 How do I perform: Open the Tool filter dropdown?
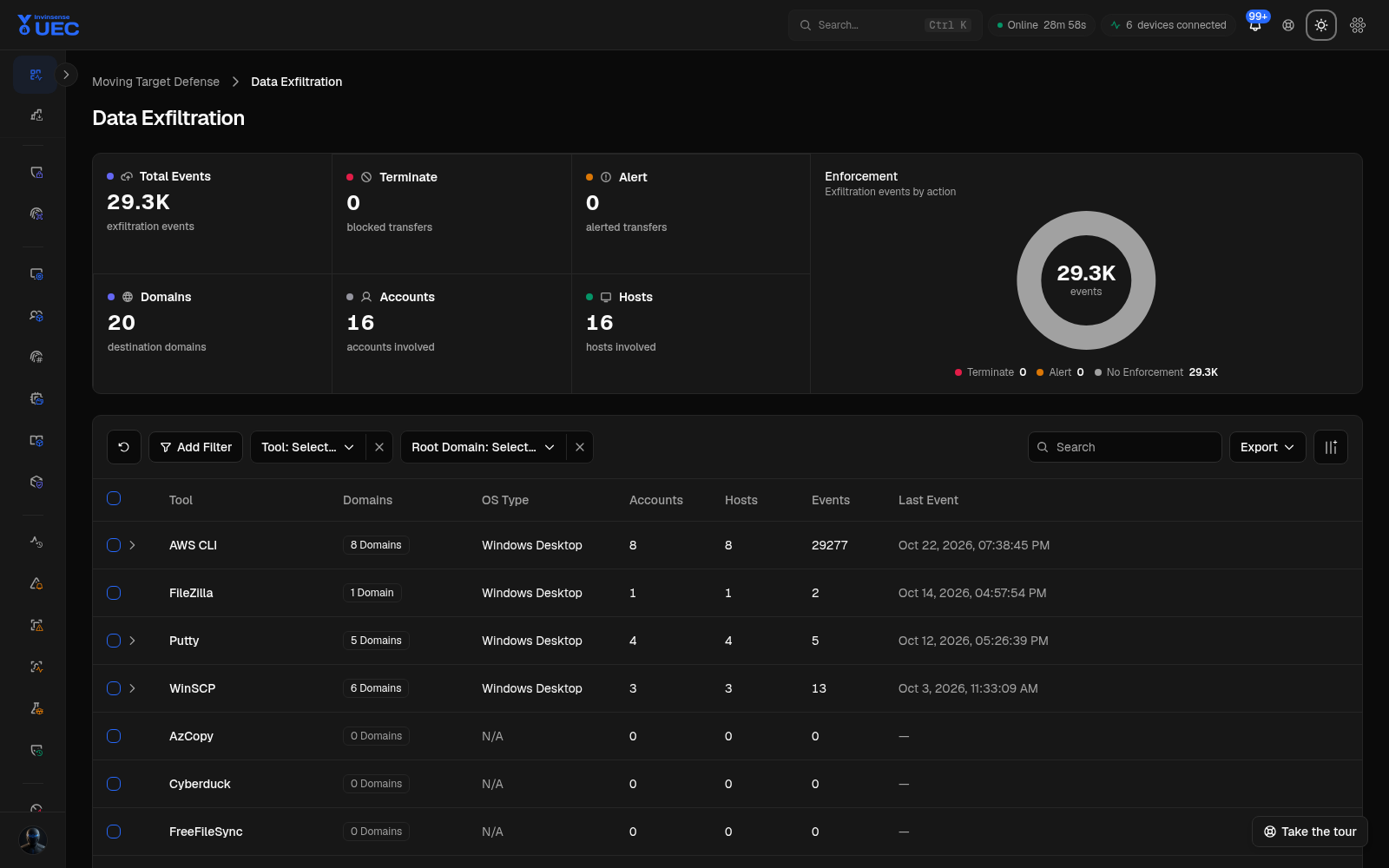(x=308, y=447)
